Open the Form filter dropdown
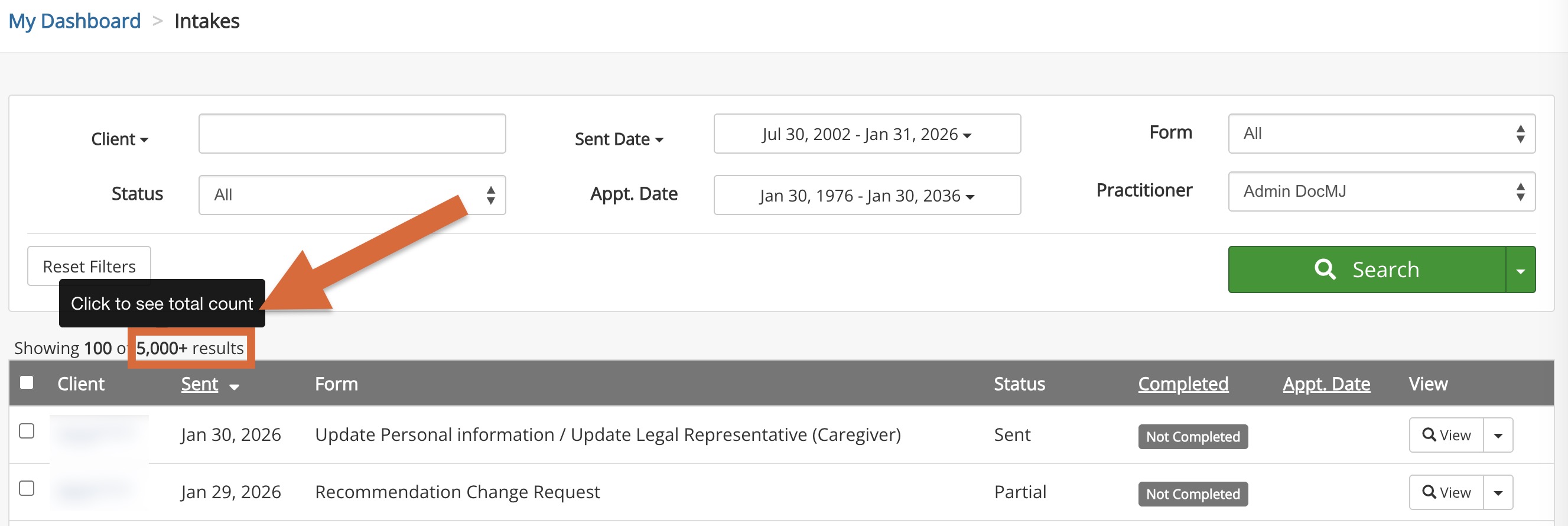Image resolution: width=1568 pixels, height=526 pixels. [x=1381, y=134]
